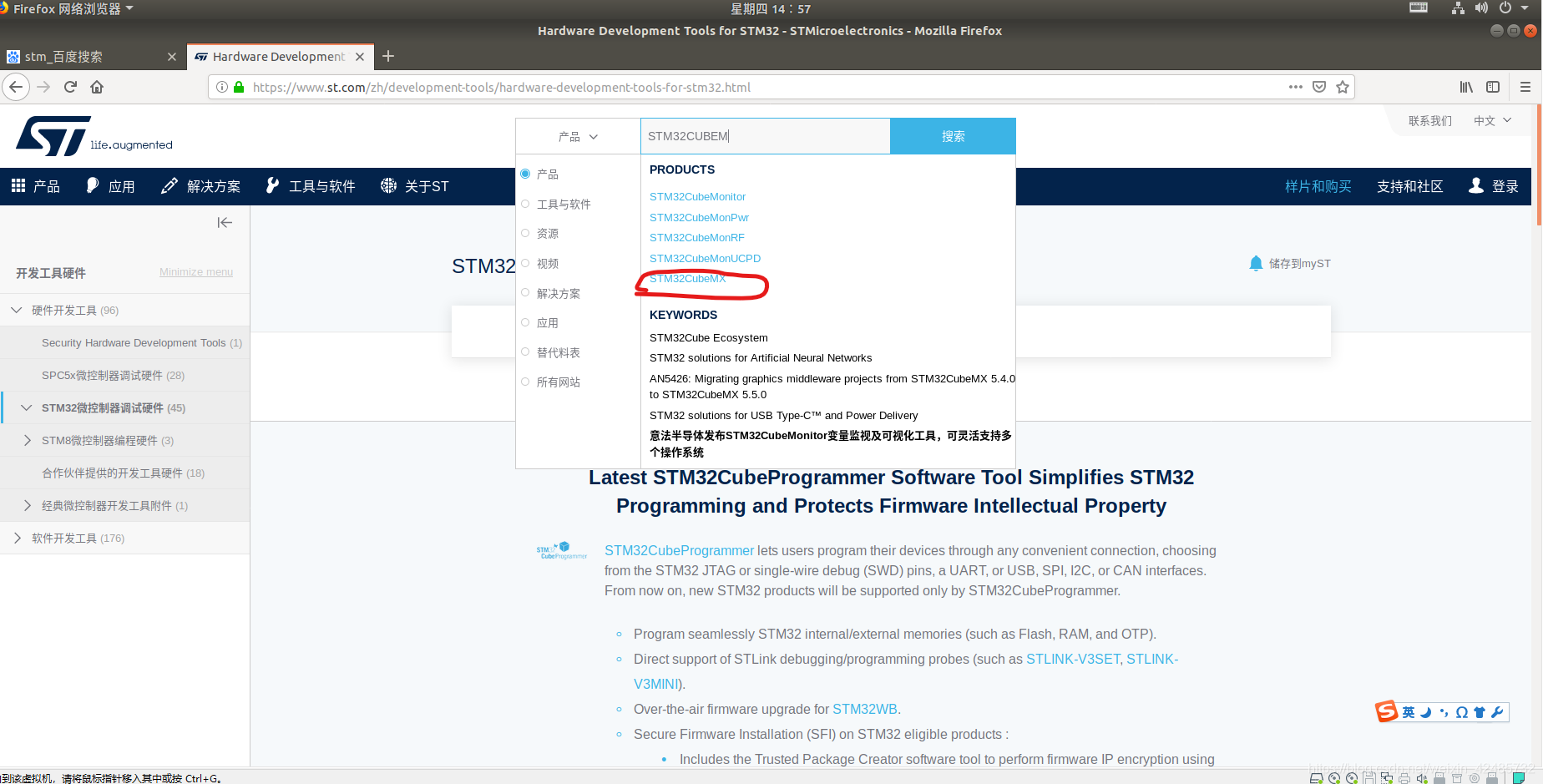Image resolution: width=1543 pixels, height=784 pixels.
Task: Collapse sidebar with arrow-to-bar icon
Action: 225,222
